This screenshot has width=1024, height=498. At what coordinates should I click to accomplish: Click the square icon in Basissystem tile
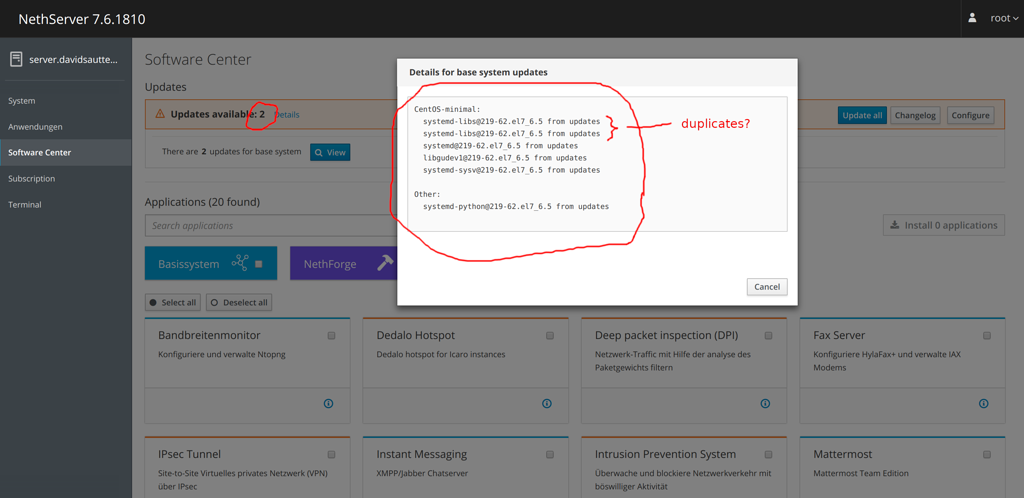(258, 264)
